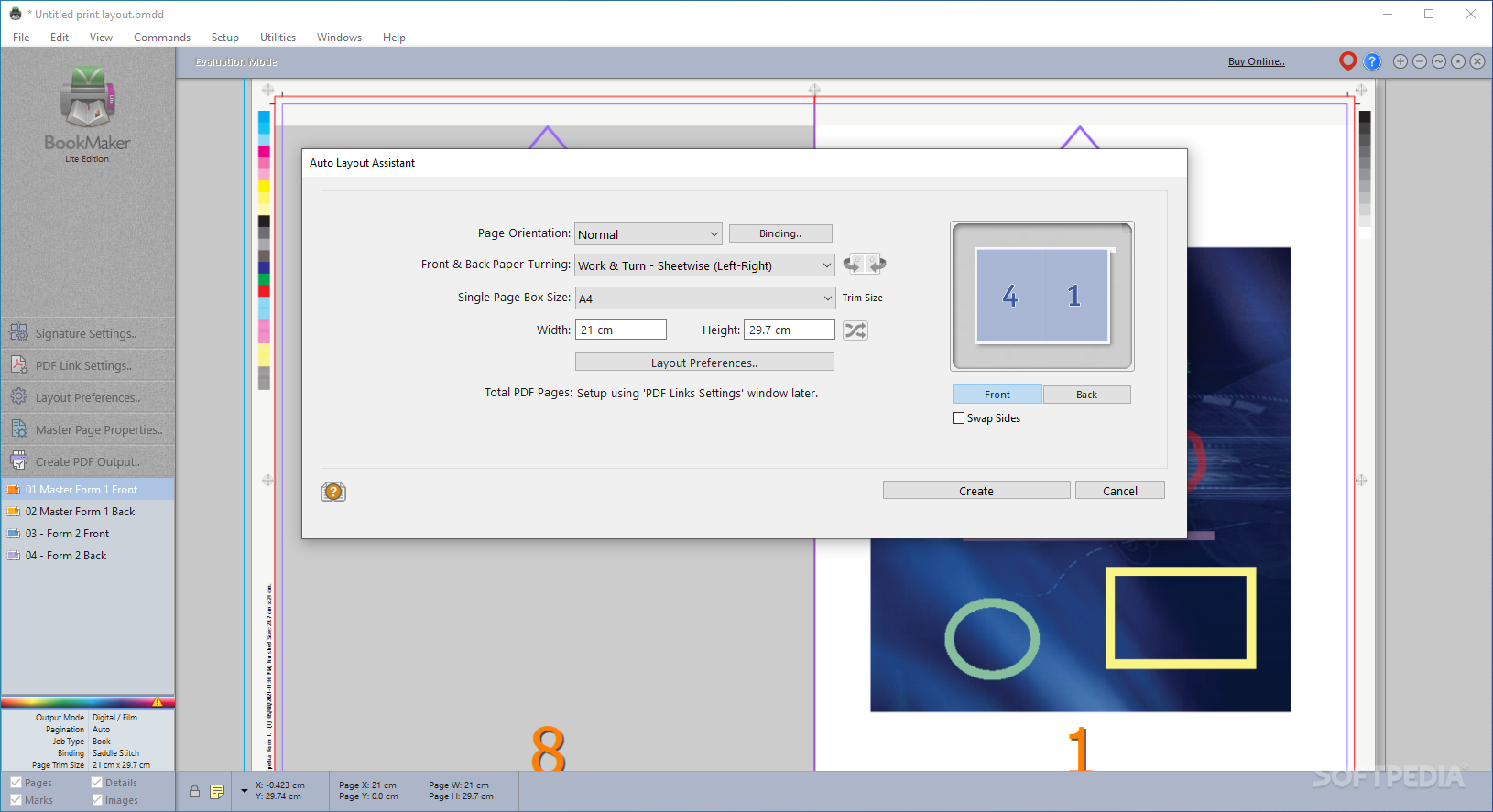Switch preview to Front side

pos(997,395)
